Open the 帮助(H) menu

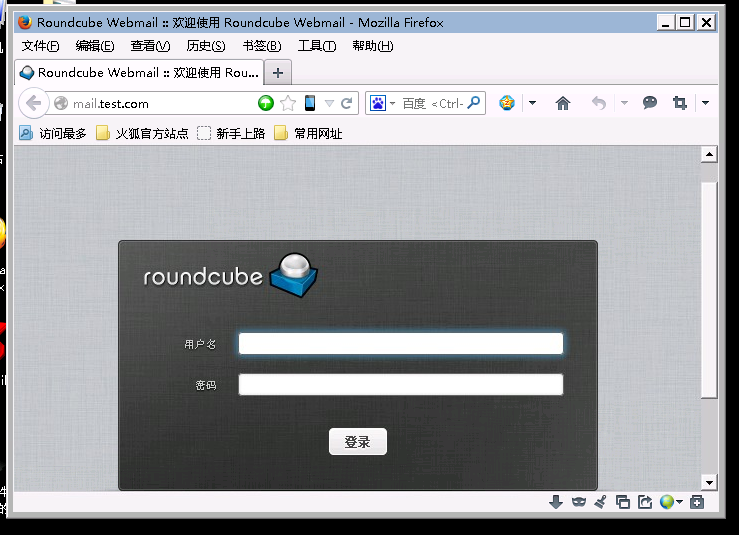point(372,46)
